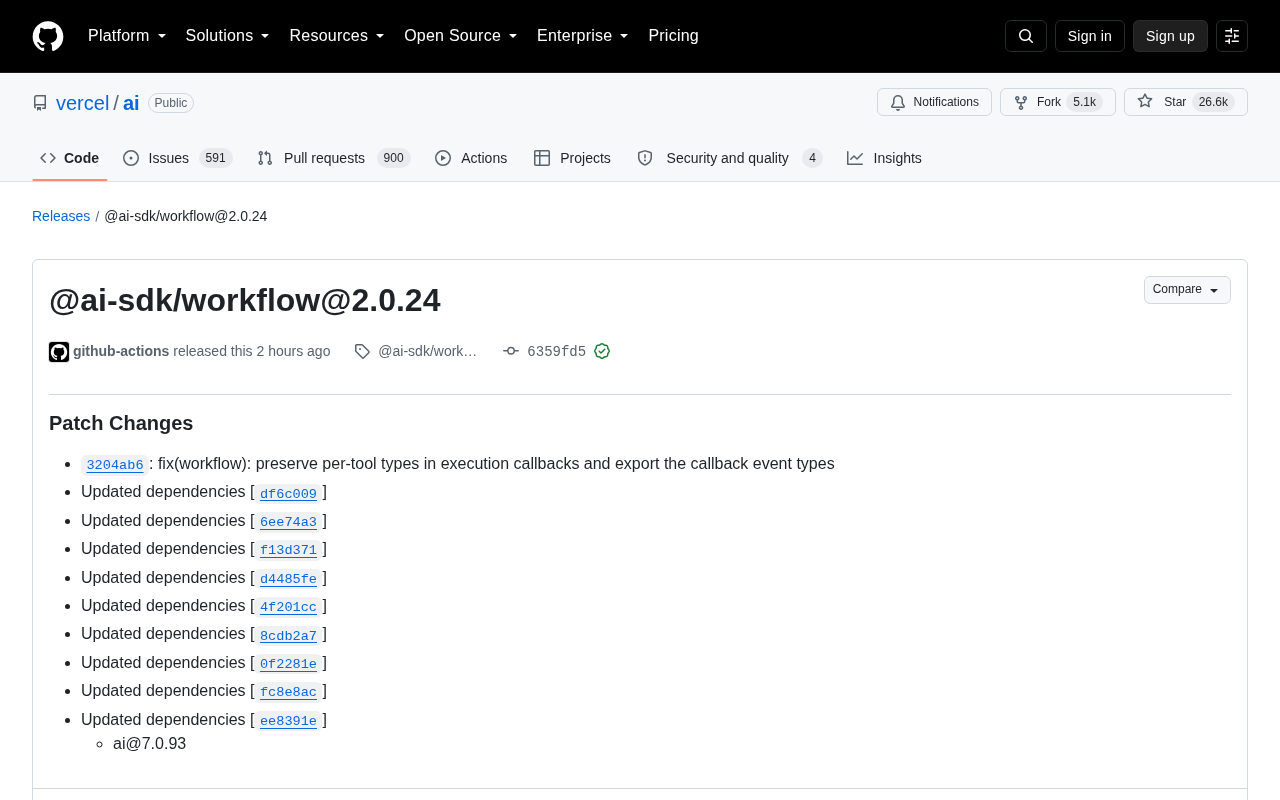Switch to Security and quality tab
This screenshot has height=800, width=1280.
(729, 158)
